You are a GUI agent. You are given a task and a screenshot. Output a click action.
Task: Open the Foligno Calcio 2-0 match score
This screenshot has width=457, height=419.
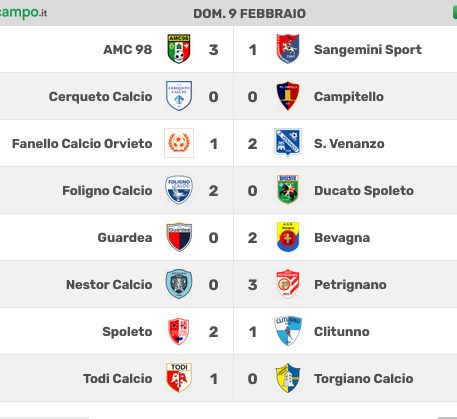pyautogui.click(x=233, y=191)
